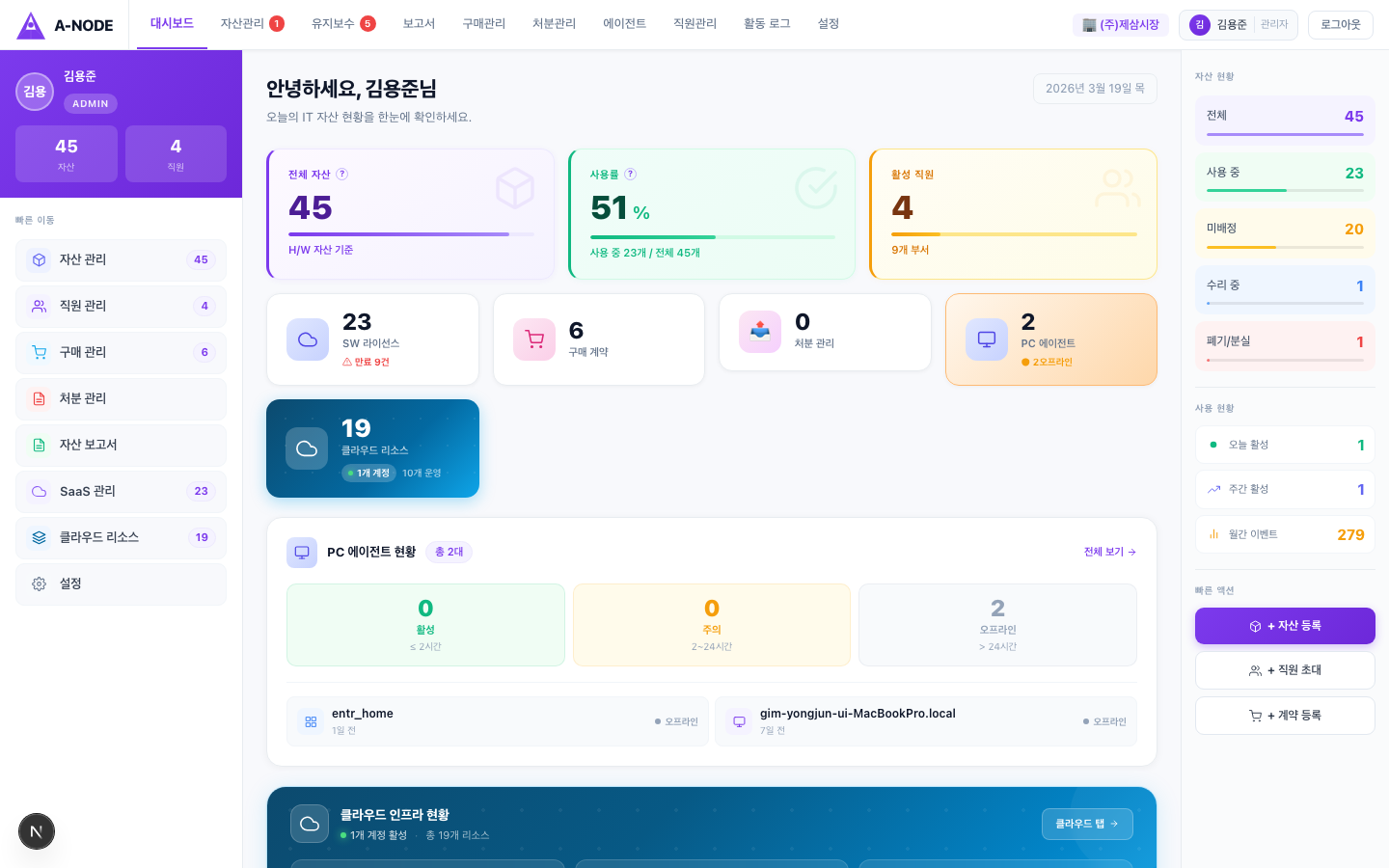The width and height of the screenshot is (1389, 868).
Task: Click the floating N button
Action: coord(37,831)
